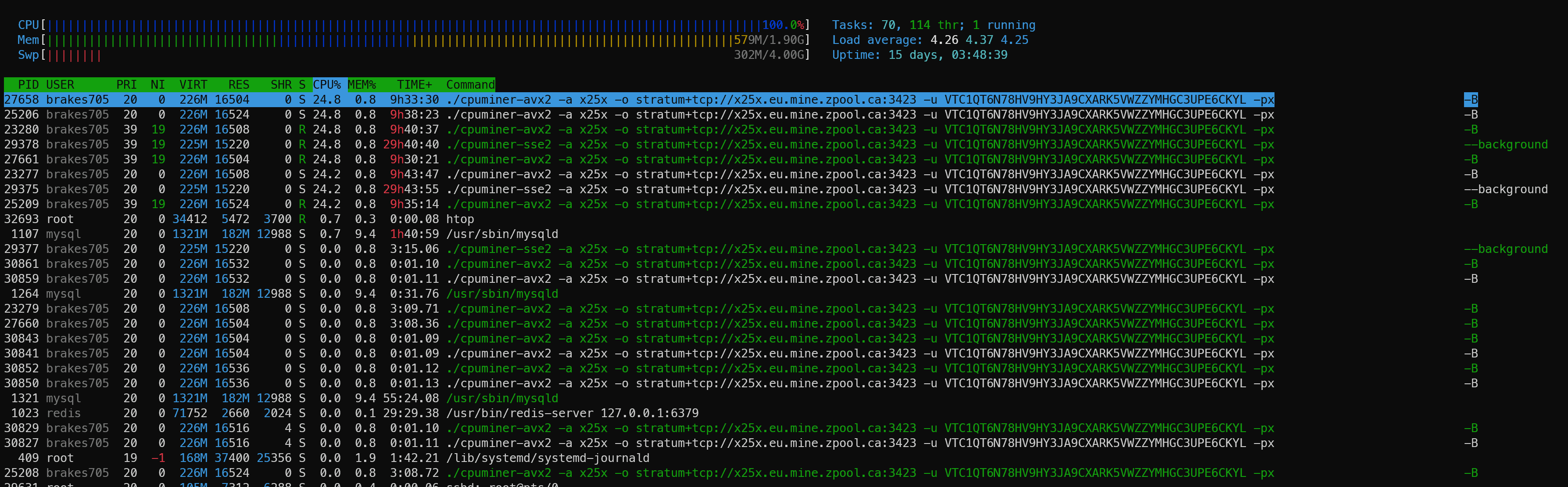The width and height of the screenshot is (1568, 487).
Task: Click /usr/sbin/mysqld command on PID 1107 row
Action: (502, 234)
